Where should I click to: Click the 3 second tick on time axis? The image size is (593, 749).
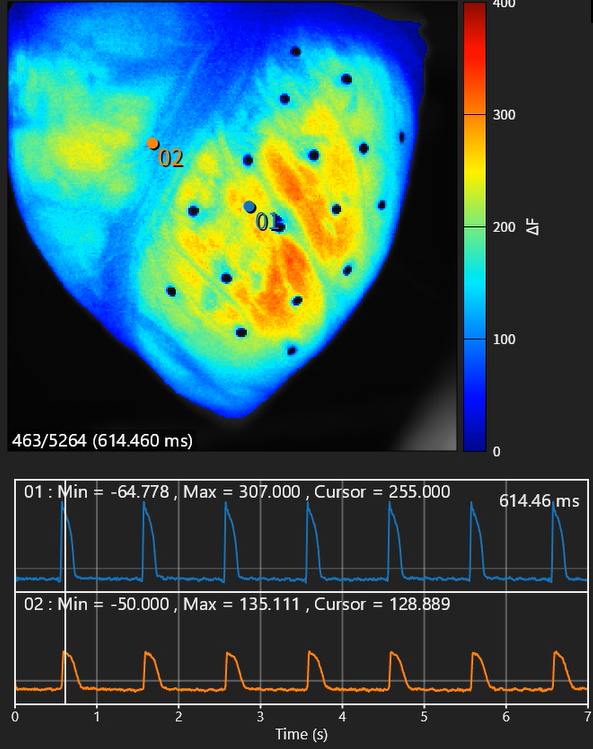pyautogui.click(x=260, y=717)
